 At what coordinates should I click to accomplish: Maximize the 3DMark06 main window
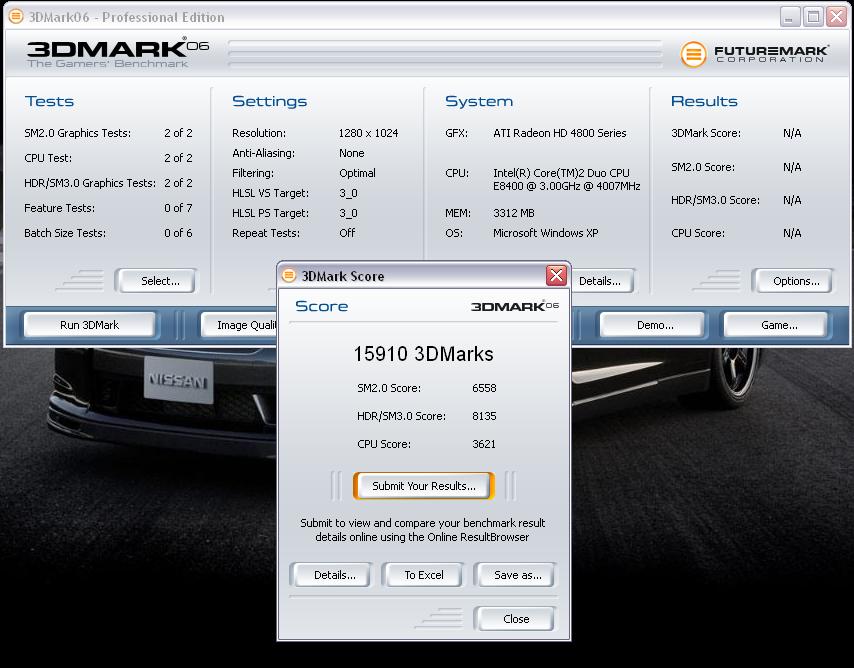(x=813, y=17)
